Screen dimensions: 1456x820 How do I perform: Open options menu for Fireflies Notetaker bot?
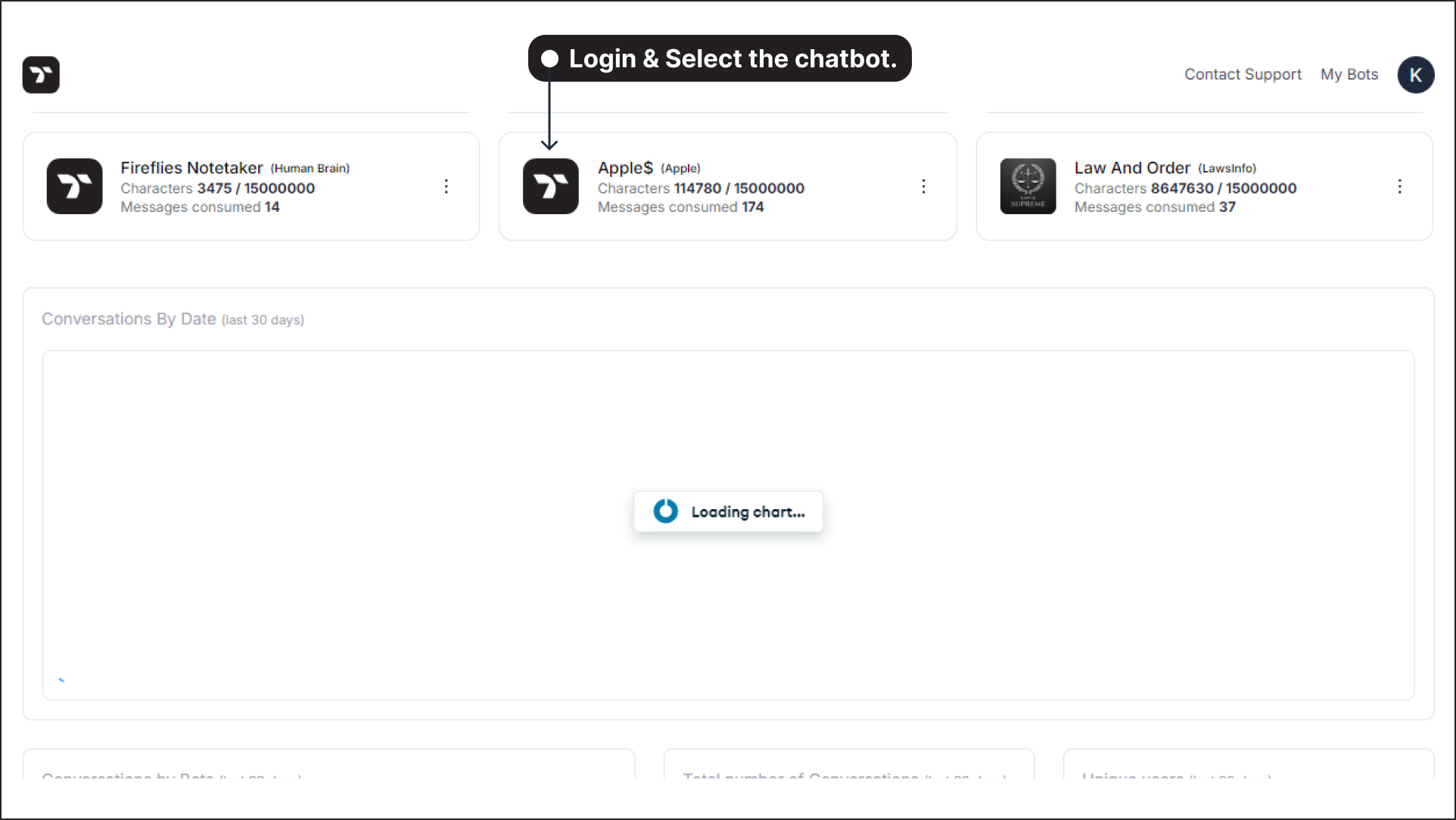coord(446,186)
